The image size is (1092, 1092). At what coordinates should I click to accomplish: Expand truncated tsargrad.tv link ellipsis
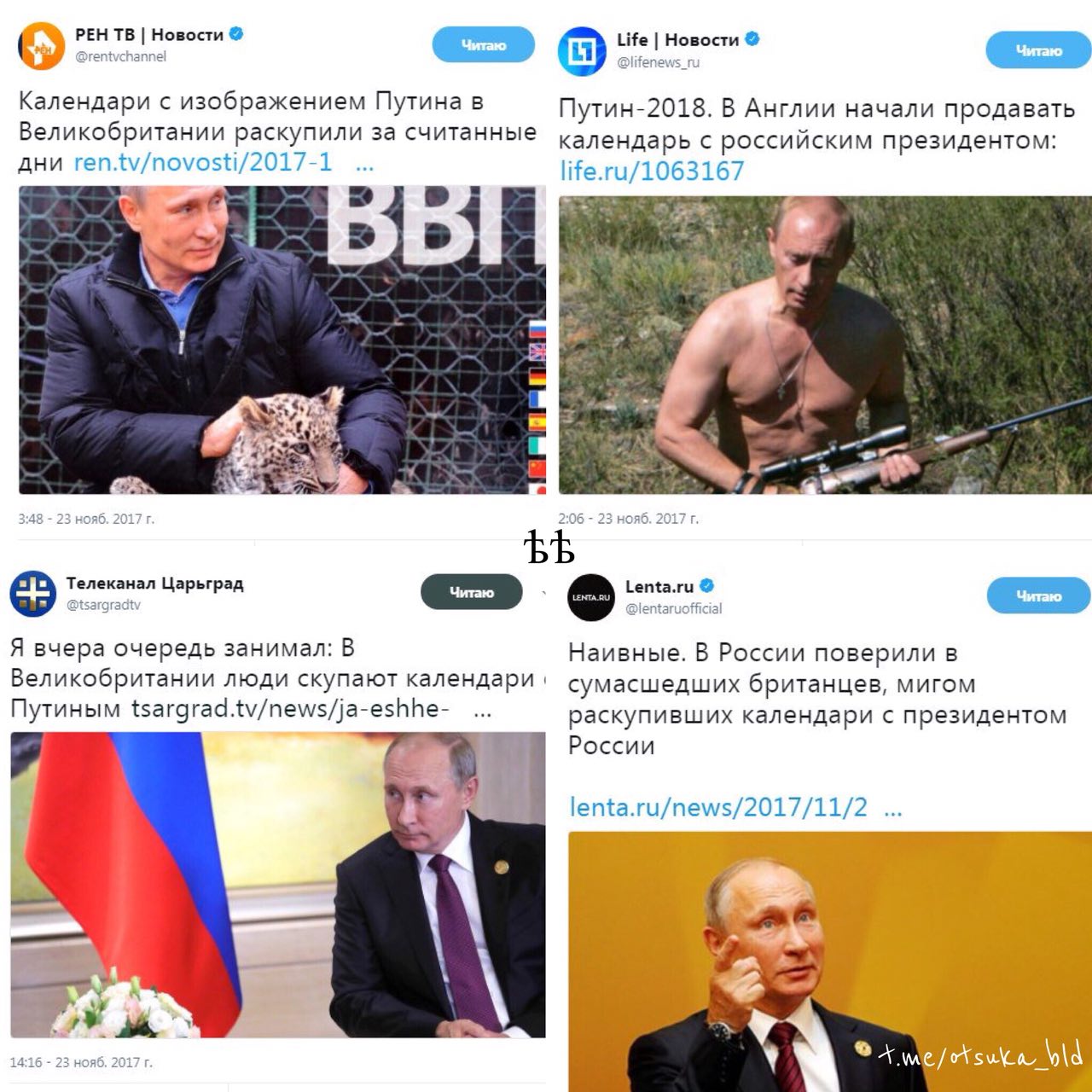[482, 713]
